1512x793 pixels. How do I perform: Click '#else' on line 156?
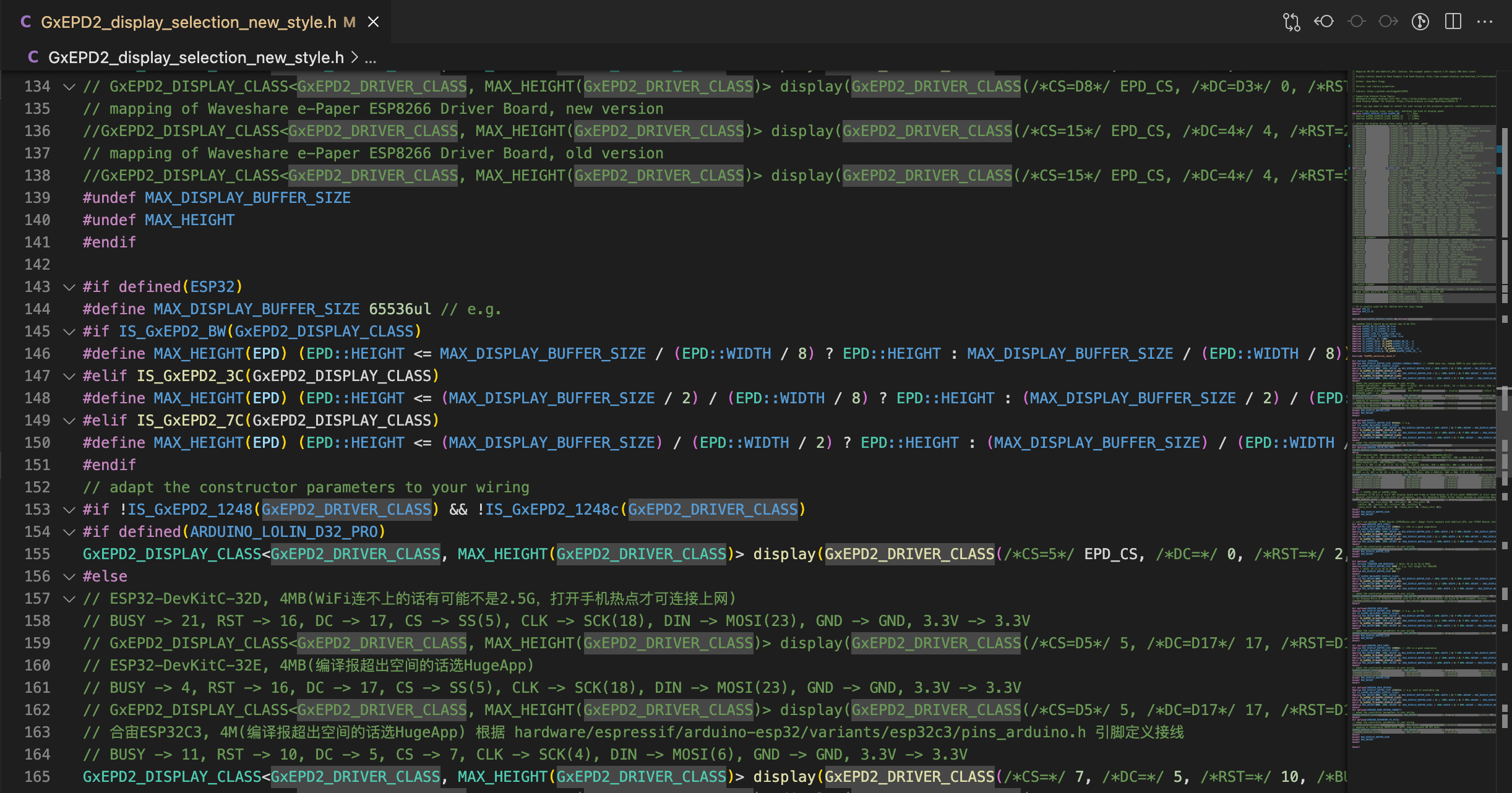pos(105,577)
